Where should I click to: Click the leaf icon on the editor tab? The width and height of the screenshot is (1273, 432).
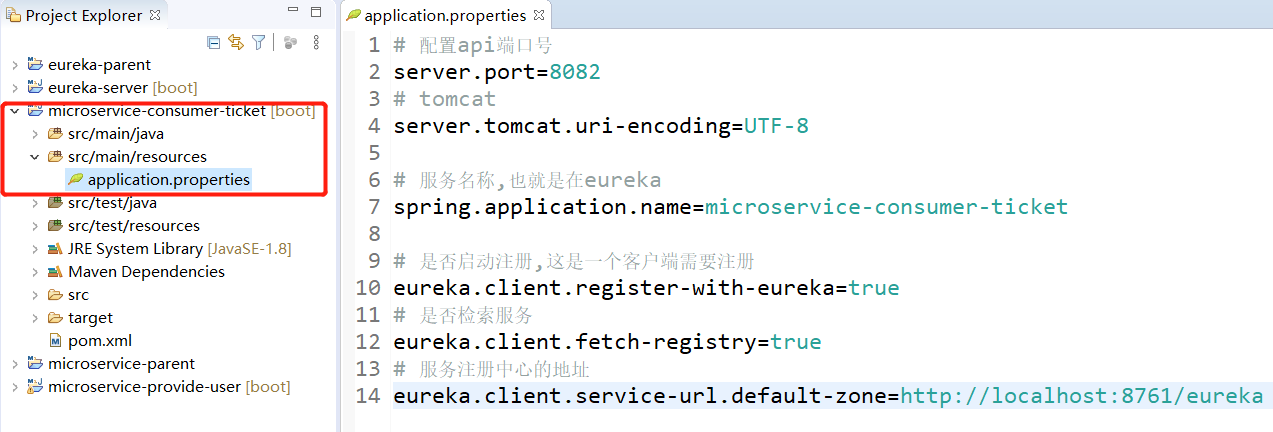tap(353, 15)
